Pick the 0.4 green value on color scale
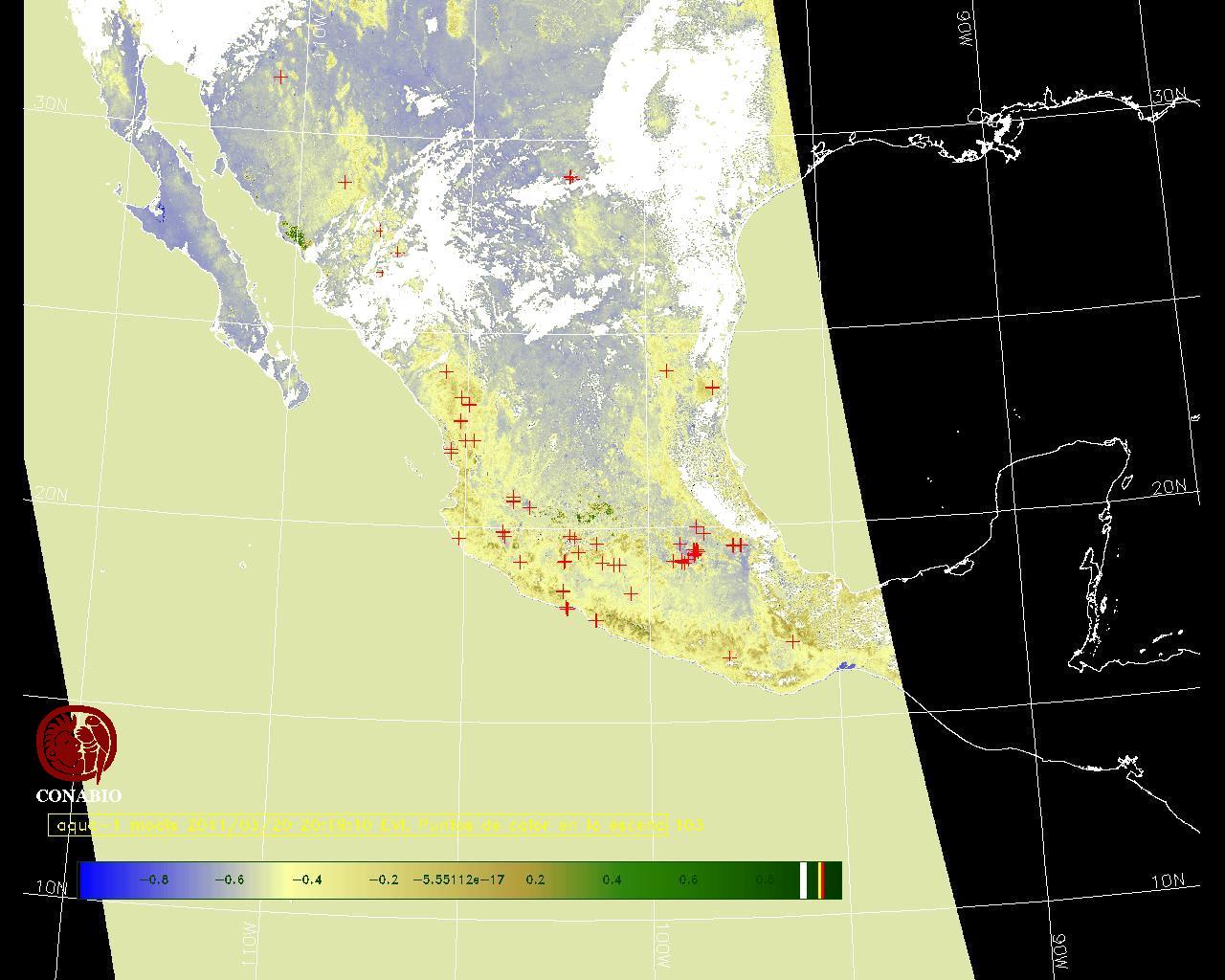Image resolution: width=1225 pixels, height=980 pixels. coord(612,880)
